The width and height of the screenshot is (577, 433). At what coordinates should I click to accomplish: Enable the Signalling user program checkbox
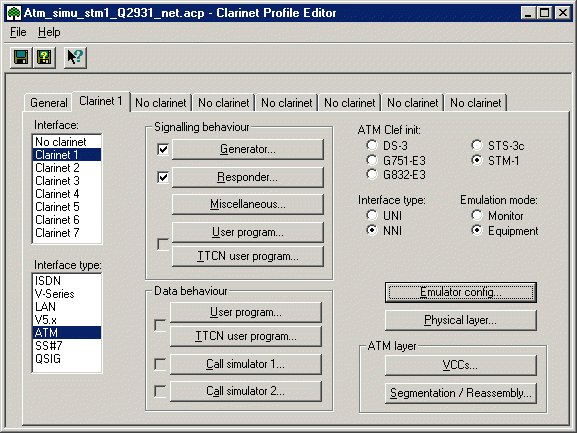163,244
